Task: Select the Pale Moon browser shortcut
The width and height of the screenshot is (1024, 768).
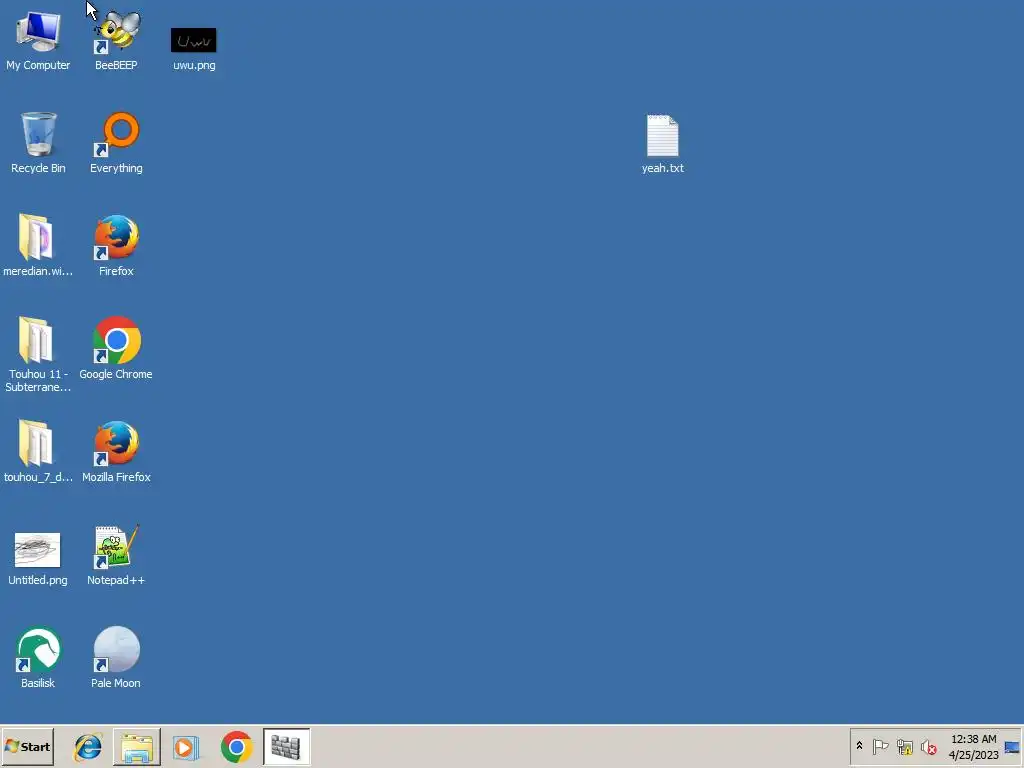Action: click(116, 658)
